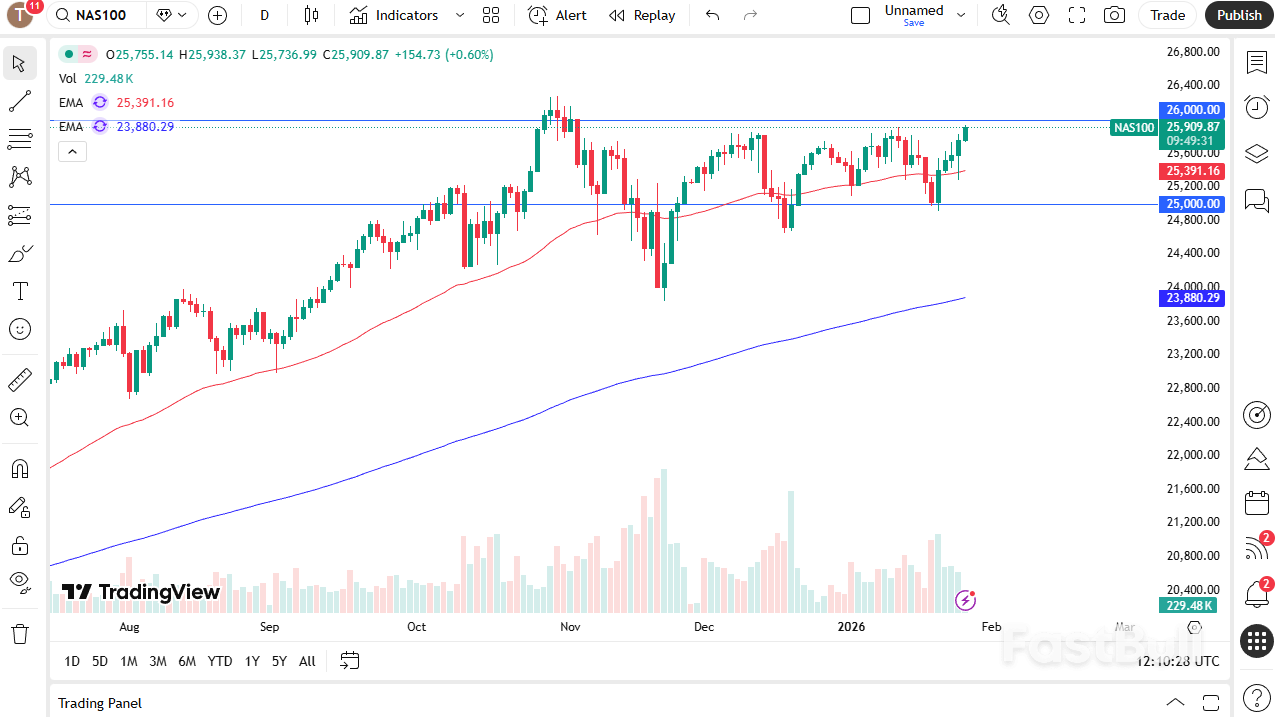Select the zoom-in tool
The width and height of the screenshot is (1275, 717).
[20, 417]
